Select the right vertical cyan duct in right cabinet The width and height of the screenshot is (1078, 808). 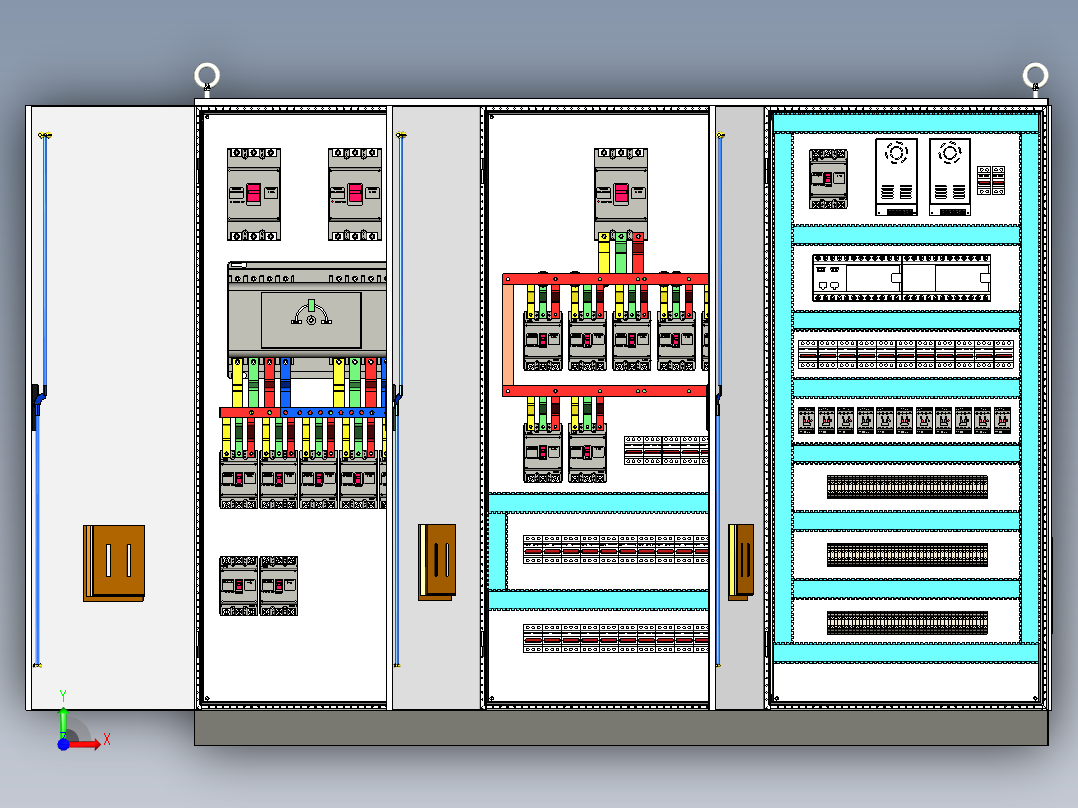(x=1030, y=388)
